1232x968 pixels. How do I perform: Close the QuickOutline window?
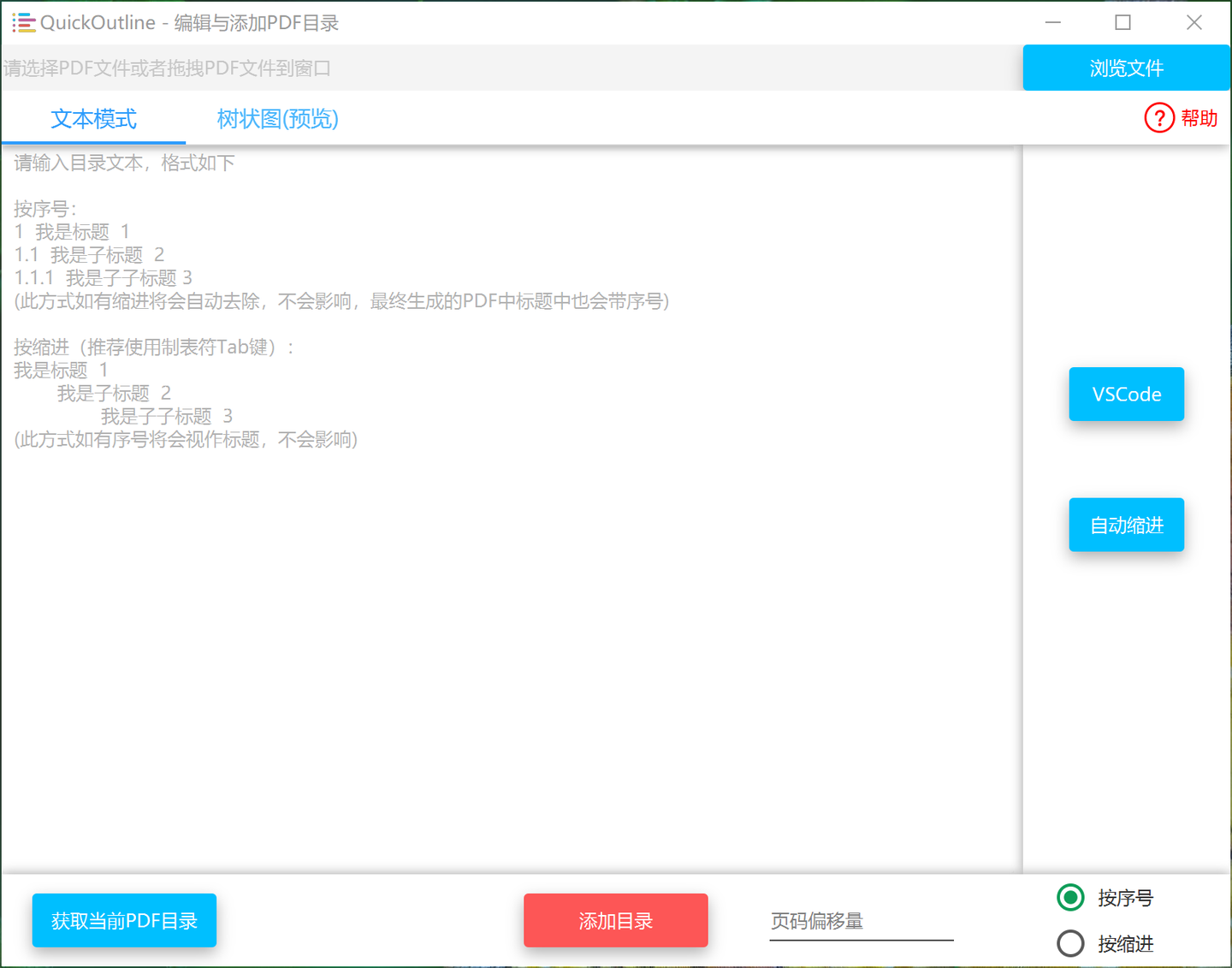click(1193, 22)
